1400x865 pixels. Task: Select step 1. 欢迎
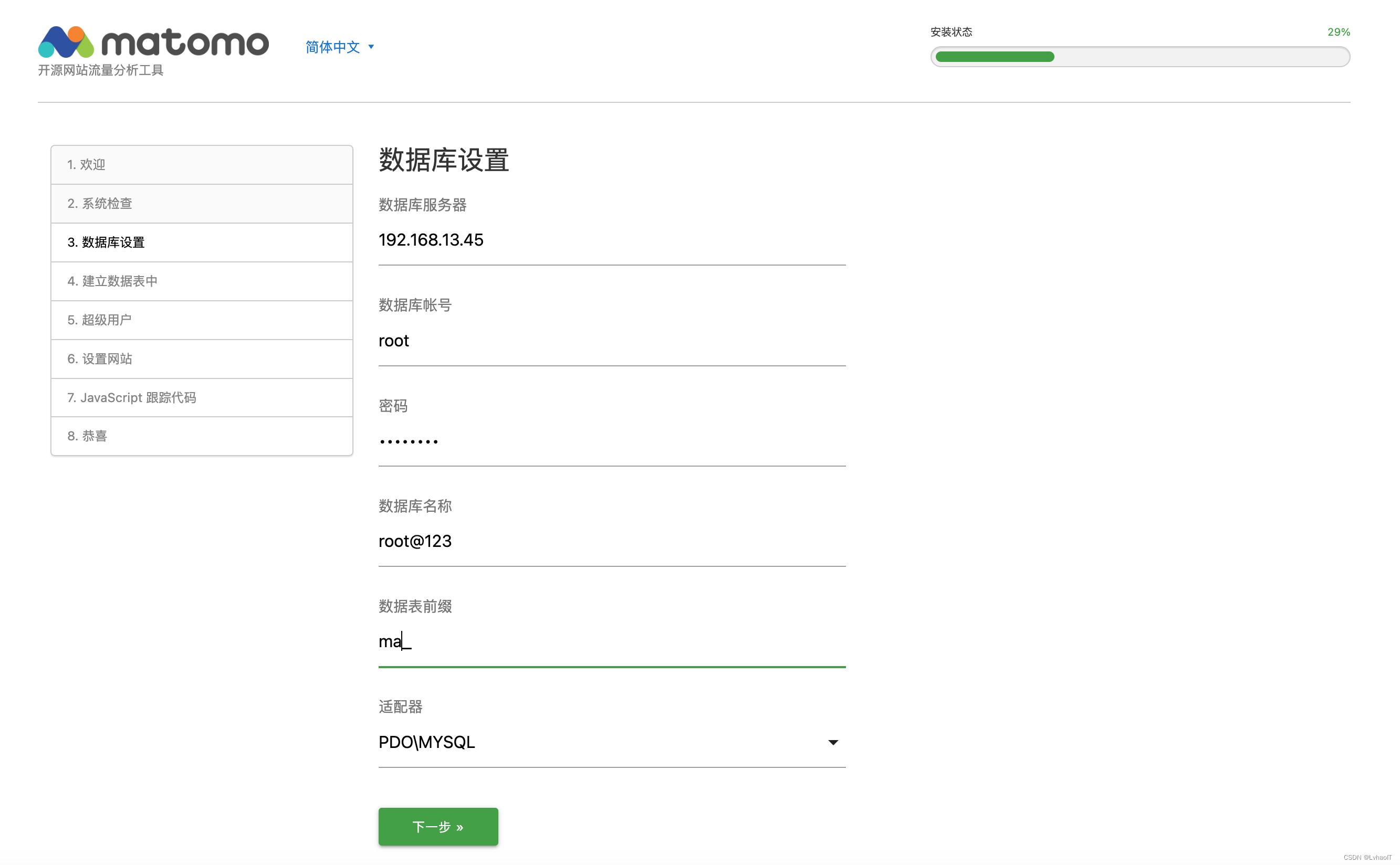[x=202, y=165]
